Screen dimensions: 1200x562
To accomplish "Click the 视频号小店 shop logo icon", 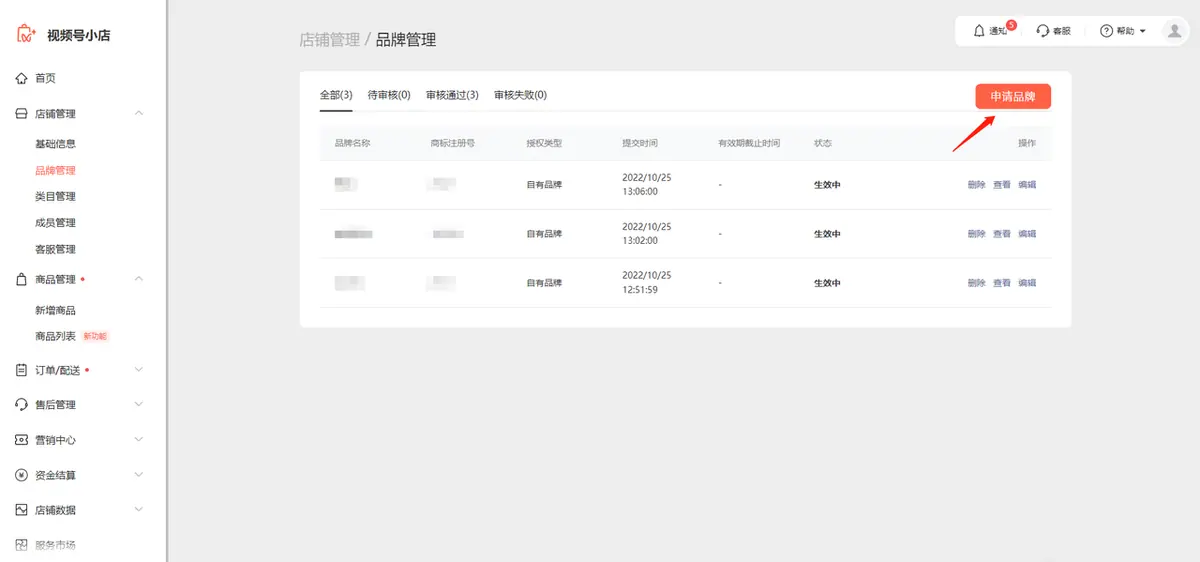I will [26, 34].
